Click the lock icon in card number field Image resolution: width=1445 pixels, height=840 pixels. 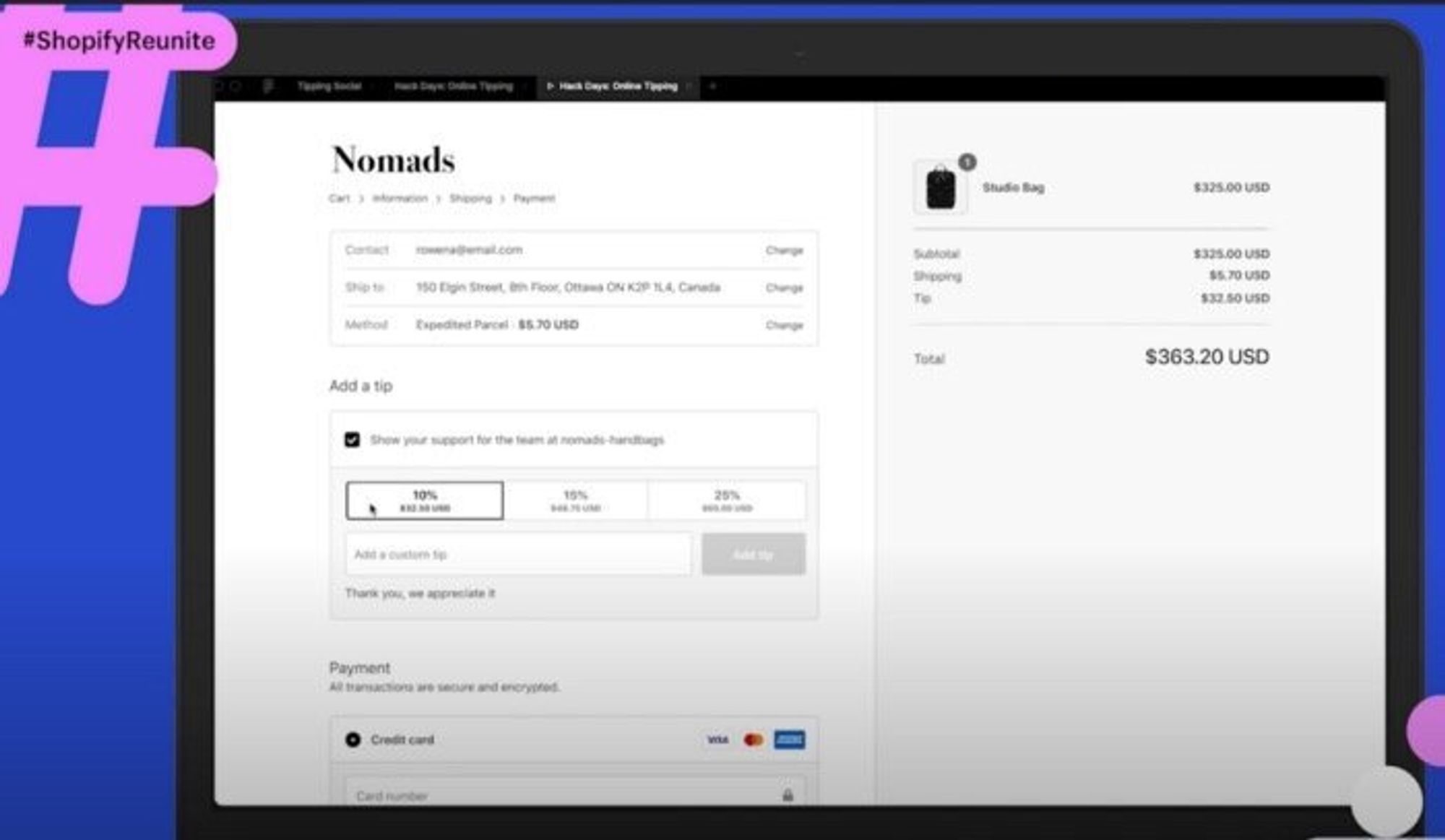tap(788, 795)
